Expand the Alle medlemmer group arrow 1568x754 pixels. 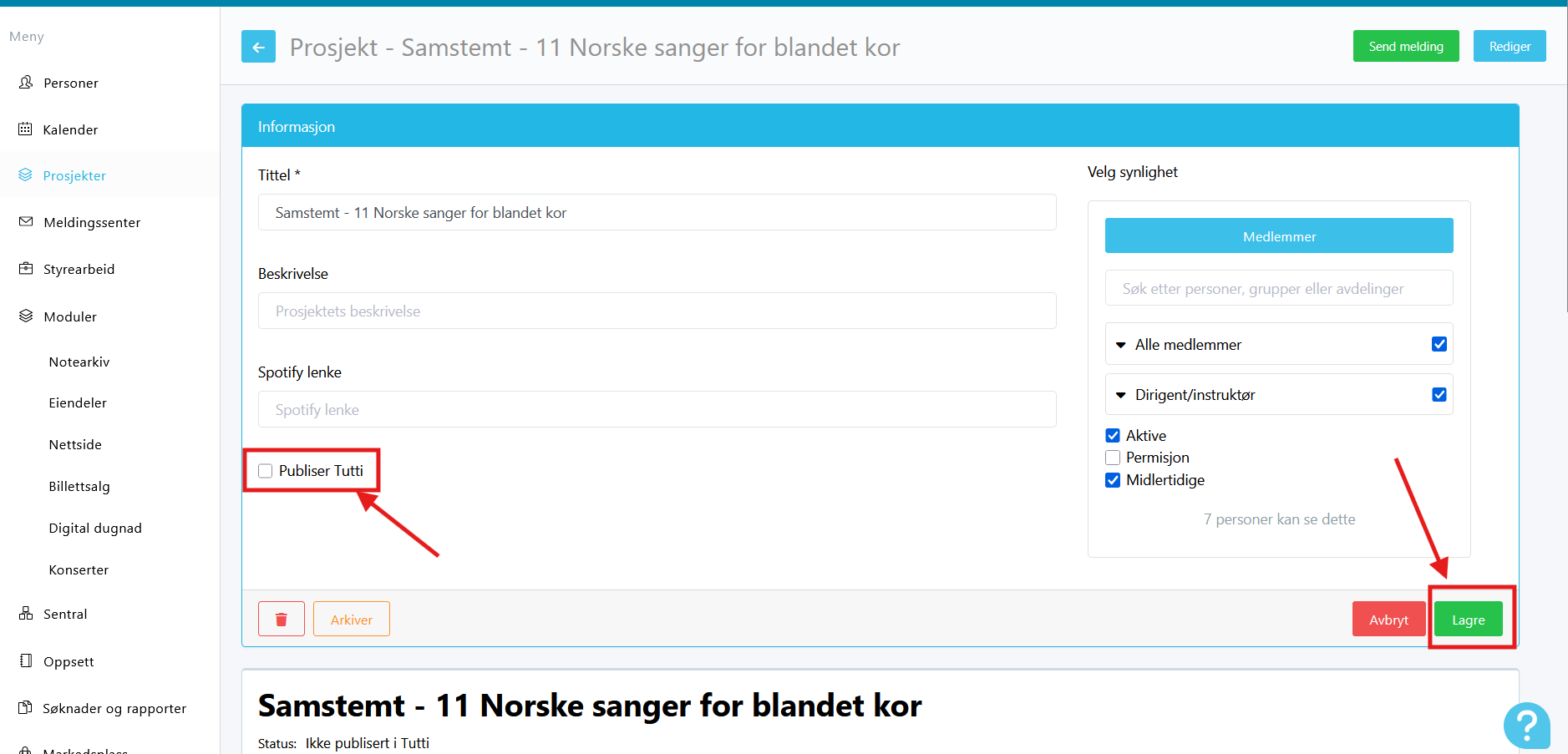[x=1121, y=345]
